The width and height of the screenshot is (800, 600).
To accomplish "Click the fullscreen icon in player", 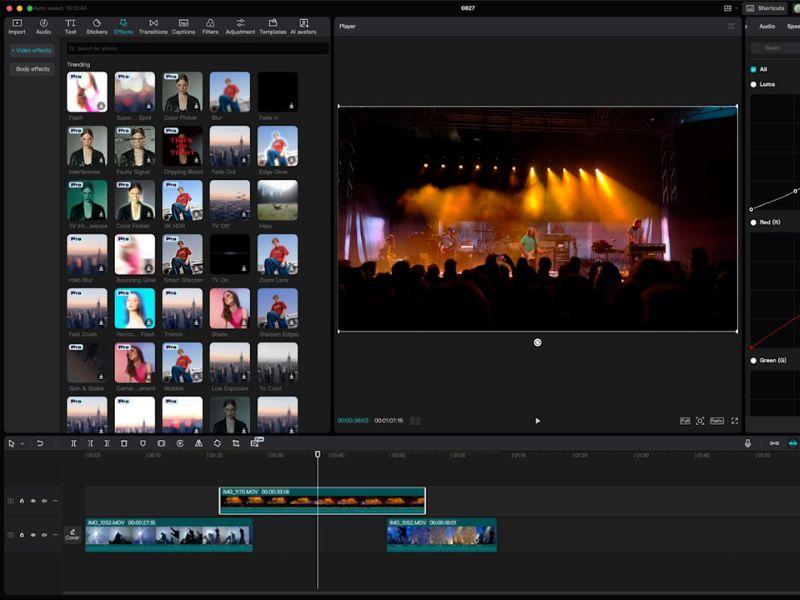I will point(735,421).
